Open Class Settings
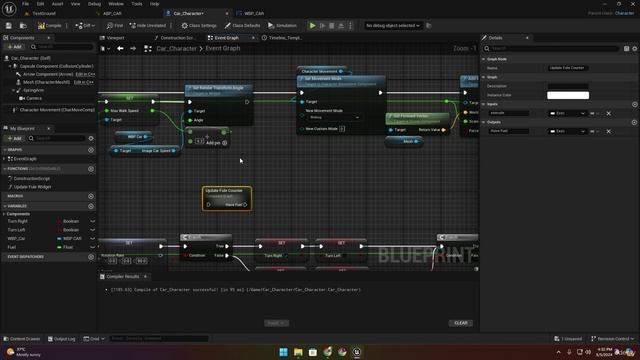This screenshot has width=640, height=360. click(x=199, y=26)
